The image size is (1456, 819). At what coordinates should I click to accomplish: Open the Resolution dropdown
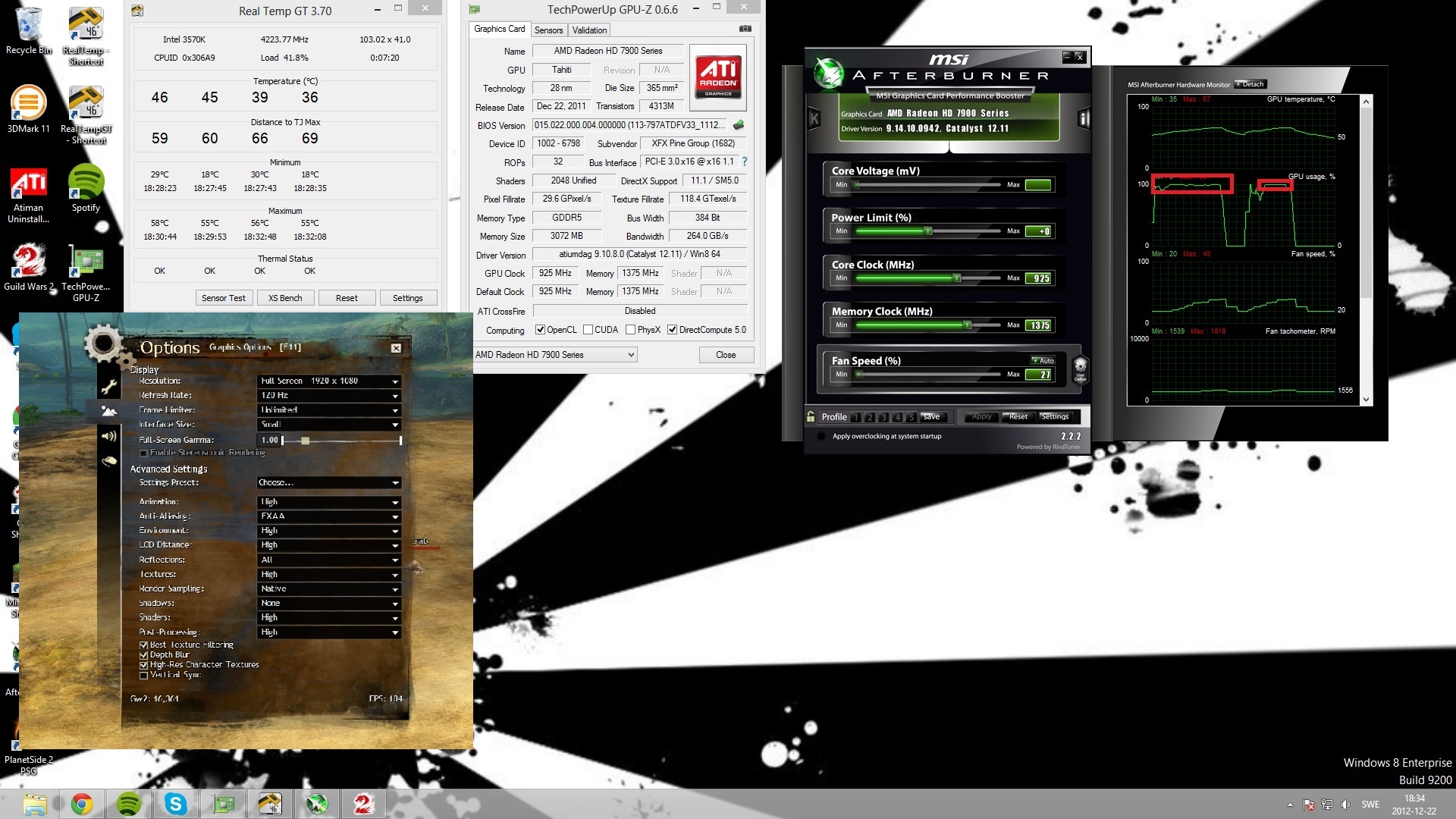(x=328, y=381)
